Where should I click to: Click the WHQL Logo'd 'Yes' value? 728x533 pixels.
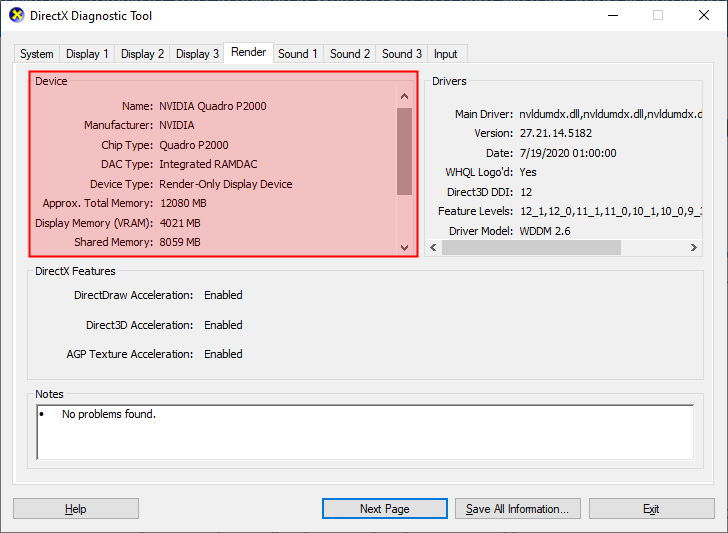528,172
